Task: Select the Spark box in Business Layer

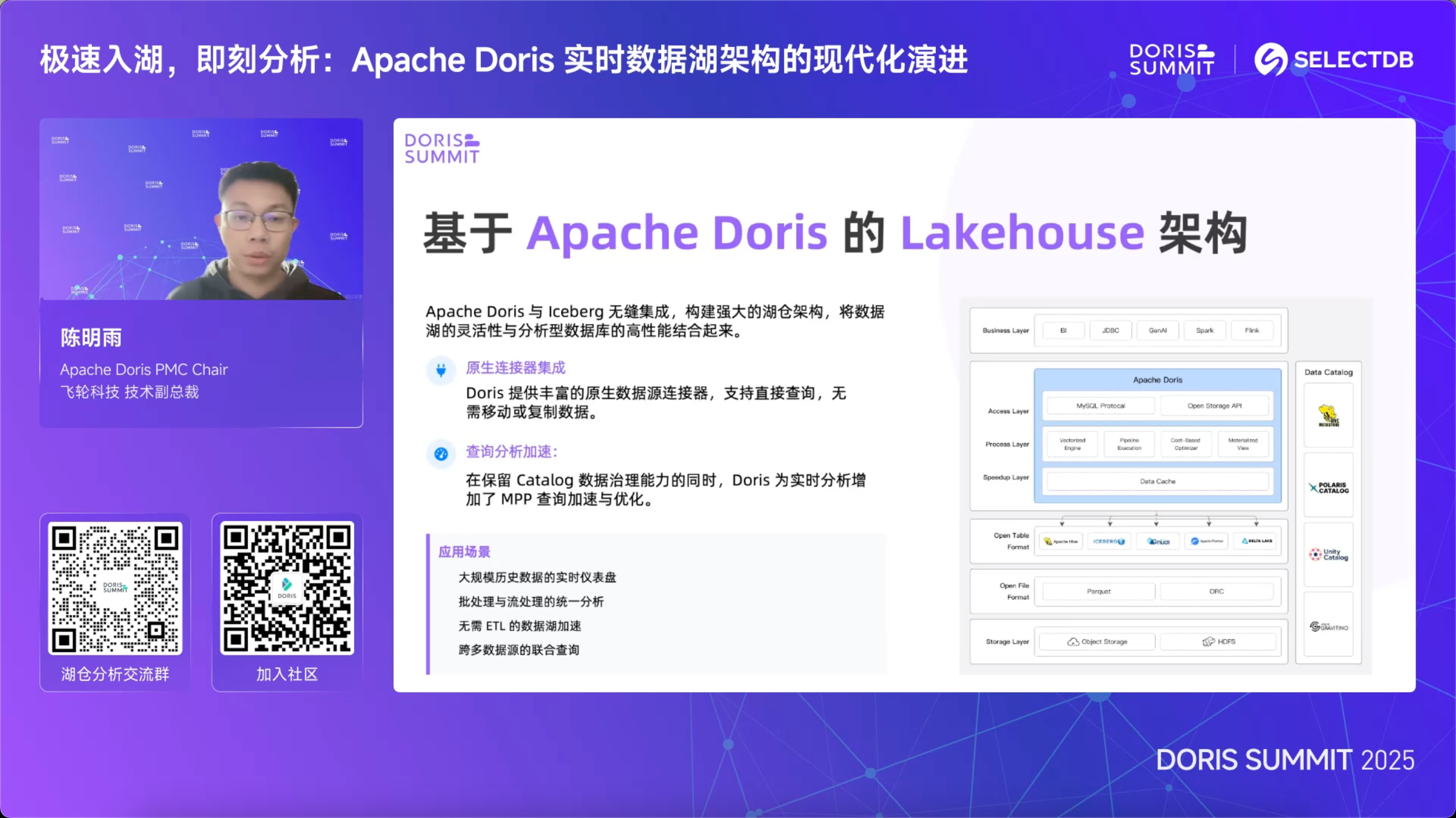Action: tap(1204, 330)
